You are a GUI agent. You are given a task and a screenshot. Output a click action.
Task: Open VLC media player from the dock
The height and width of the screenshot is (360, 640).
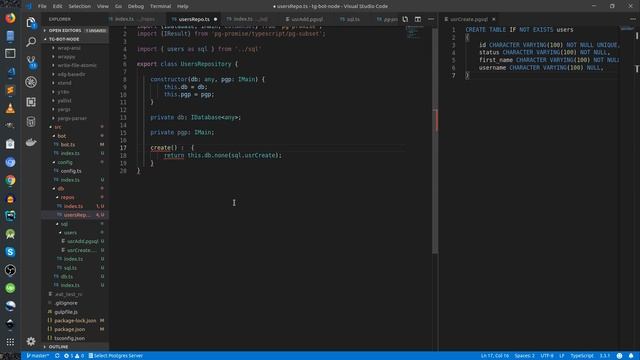point(10,108)
